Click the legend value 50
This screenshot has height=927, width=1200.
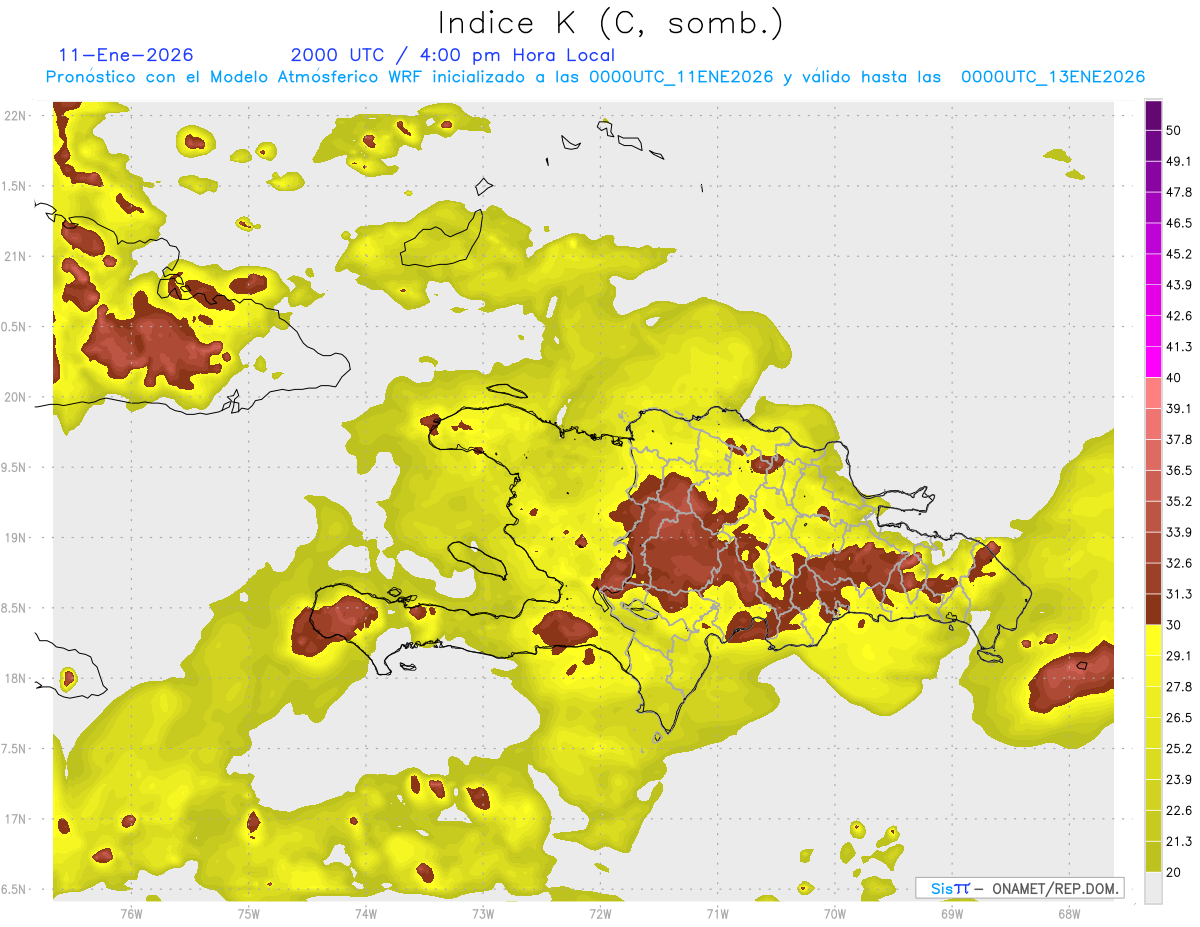pos(1173,130)
